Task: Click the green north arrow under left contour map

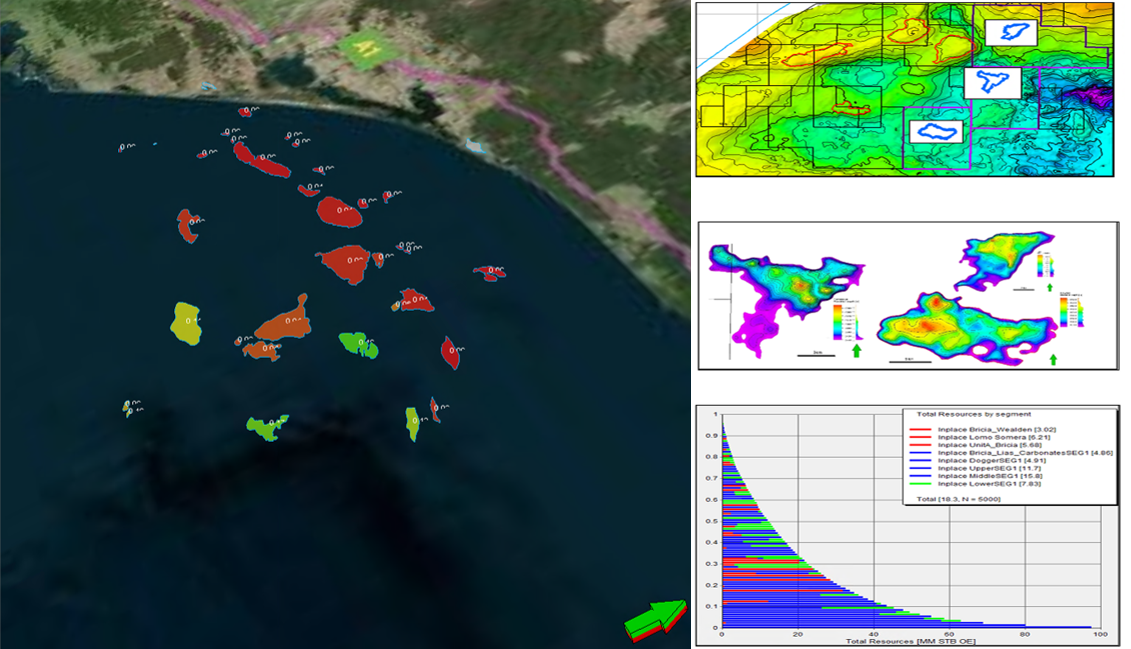Action: pyautogui.click(x=855, y=350)
